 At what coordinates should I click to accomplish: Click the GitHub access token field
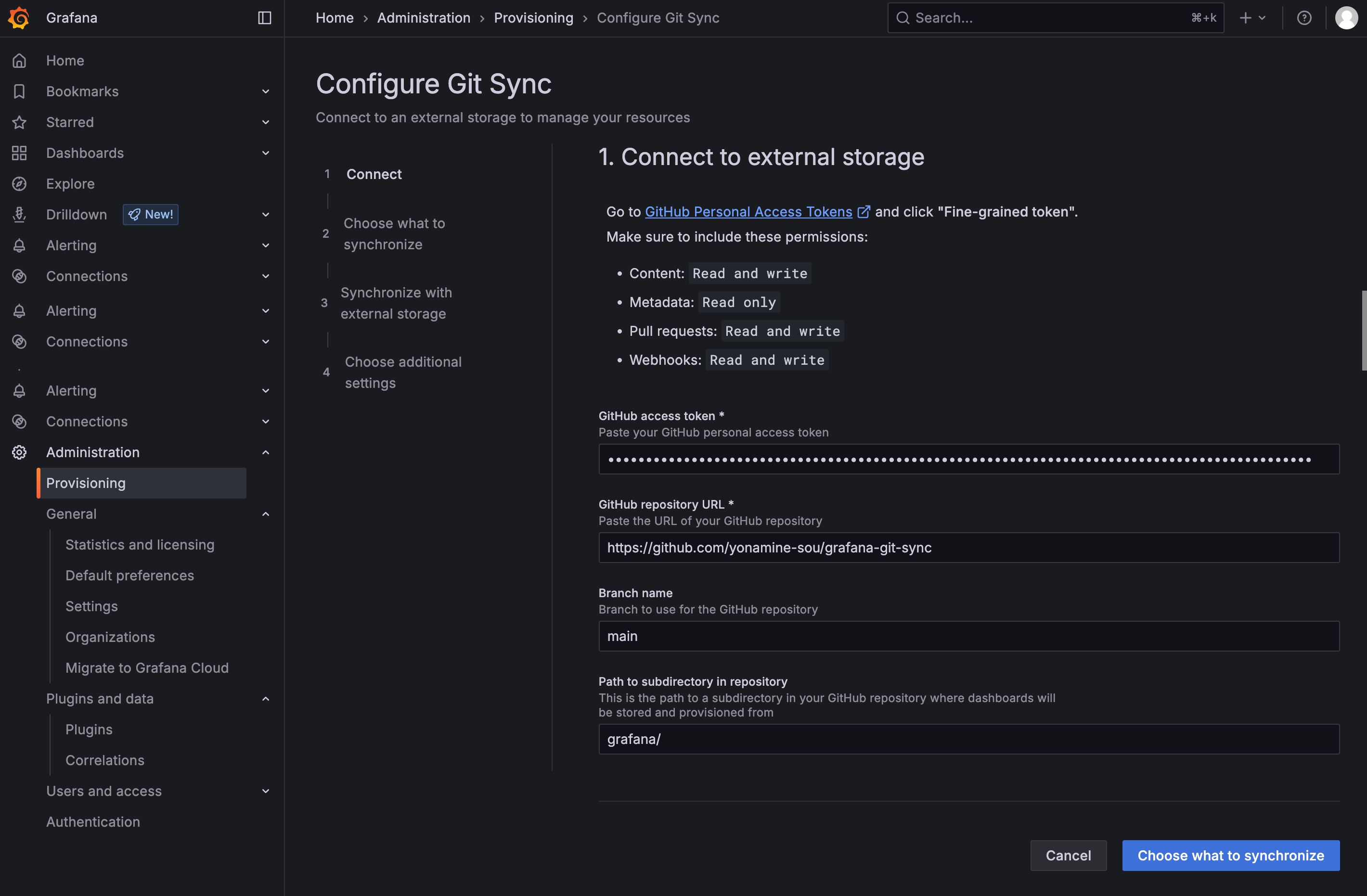point(968,459)
